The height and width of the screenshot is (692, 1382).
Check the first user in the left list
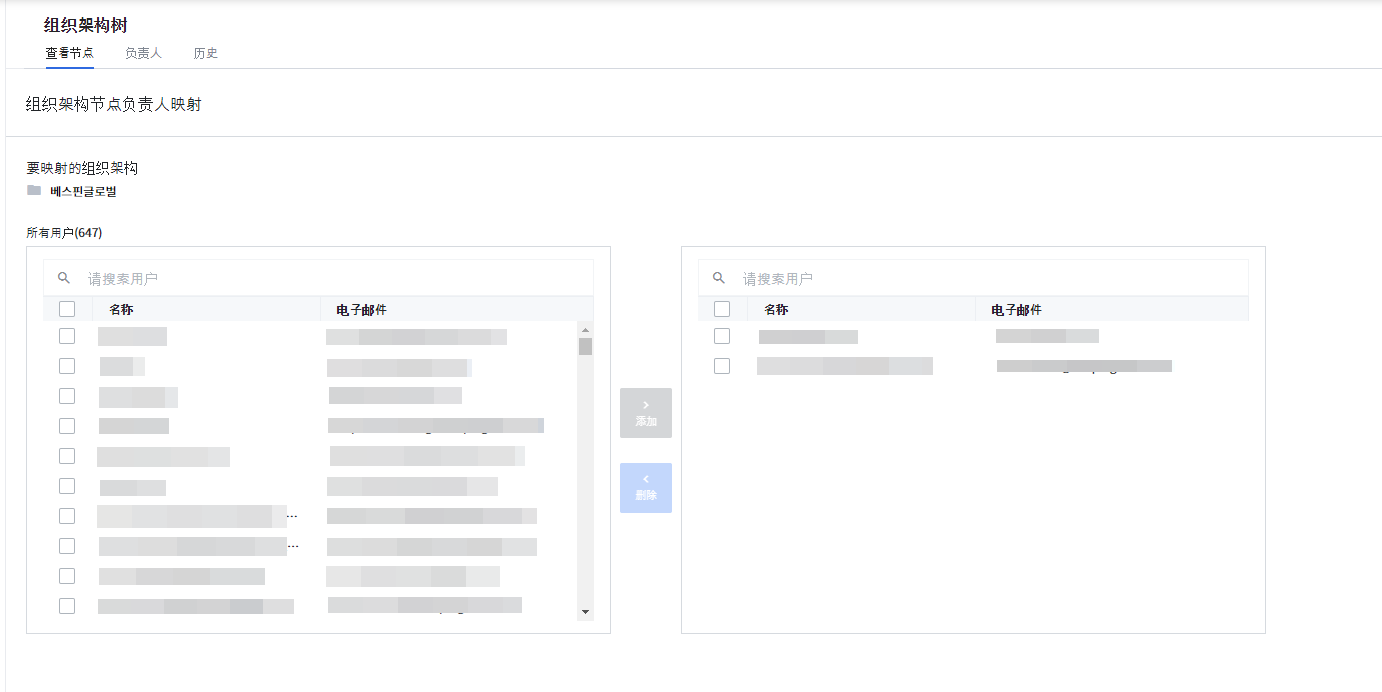tap(67, 336)
